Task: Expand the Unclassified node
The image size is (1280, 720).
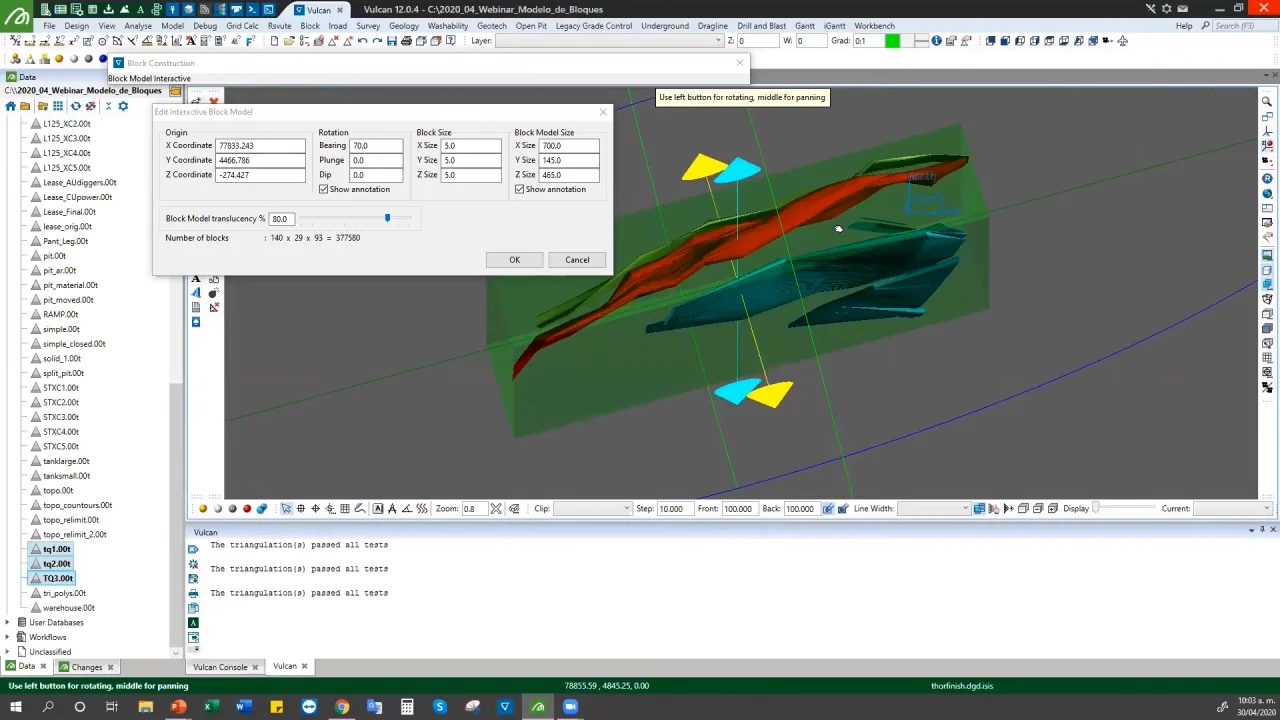Action: point(8,652)
